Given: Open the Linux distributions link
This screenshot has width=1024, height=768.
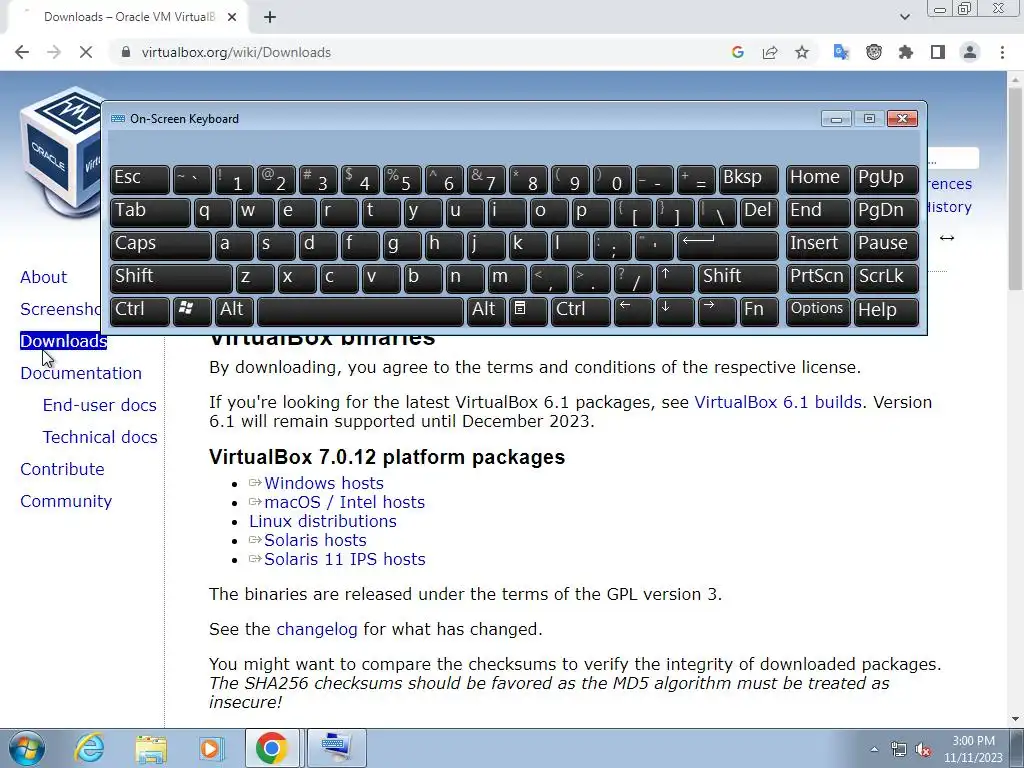Looking at the screenshot, I should point(323,521).
